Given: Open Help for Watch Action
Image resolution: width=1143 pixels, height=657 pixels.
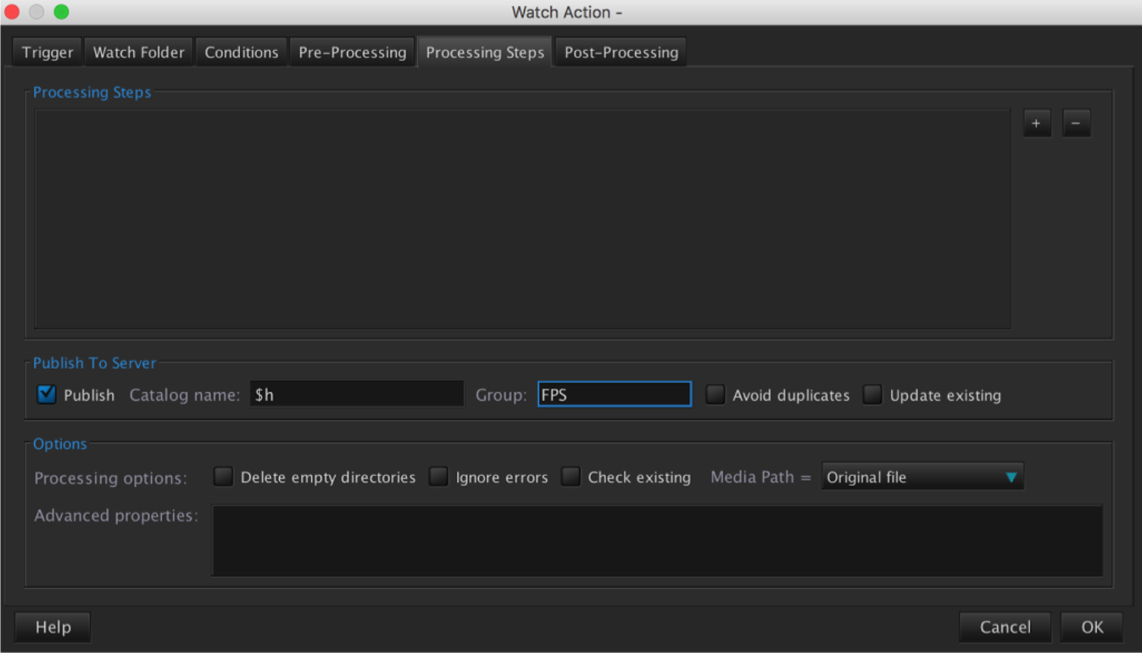Looking at the screenshot, I should [53, 627].
